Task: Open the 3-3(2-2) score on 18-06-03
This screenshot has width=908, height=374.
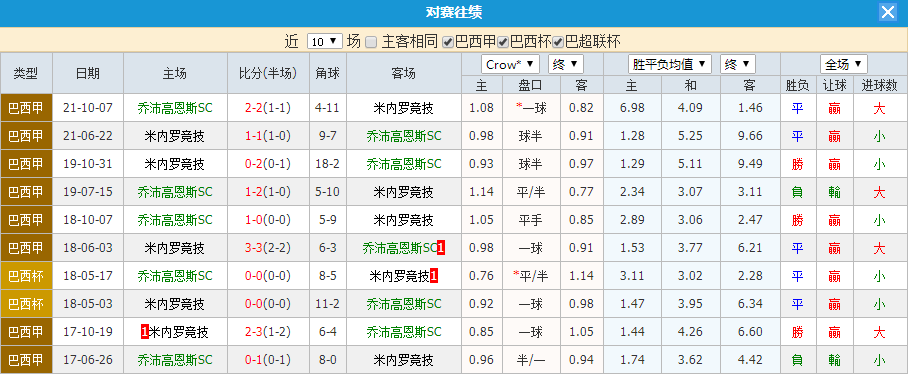Action: 268,248
